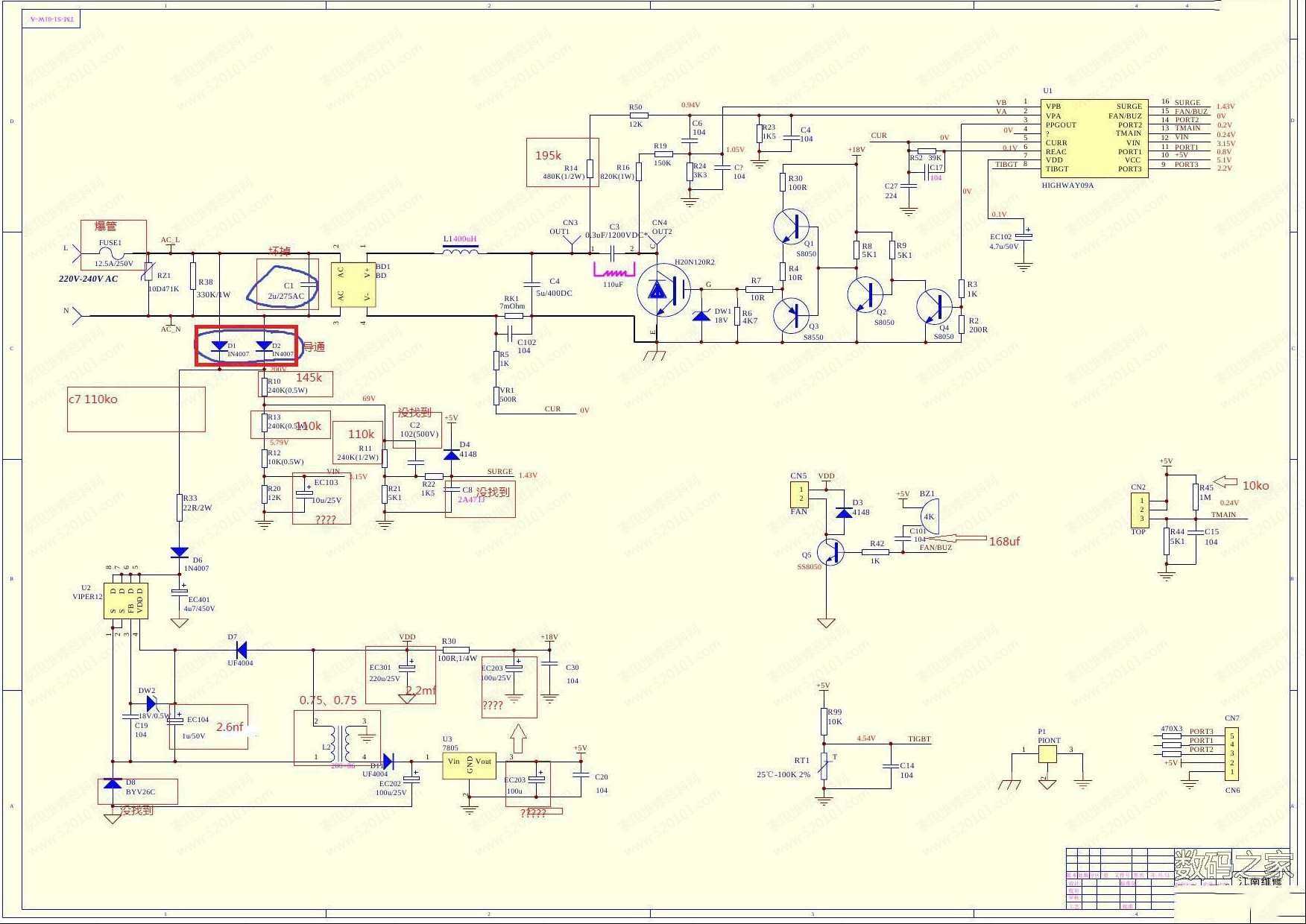Select the Q4 S8050 transistor symbol
Viewport: 1306px width, 924px height.
point(935,306)
